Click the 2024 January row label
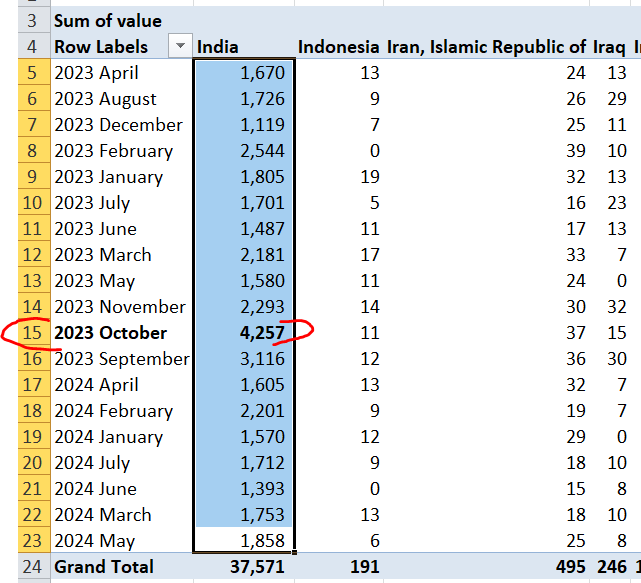The image size is (641, 583). coord(108,437)
